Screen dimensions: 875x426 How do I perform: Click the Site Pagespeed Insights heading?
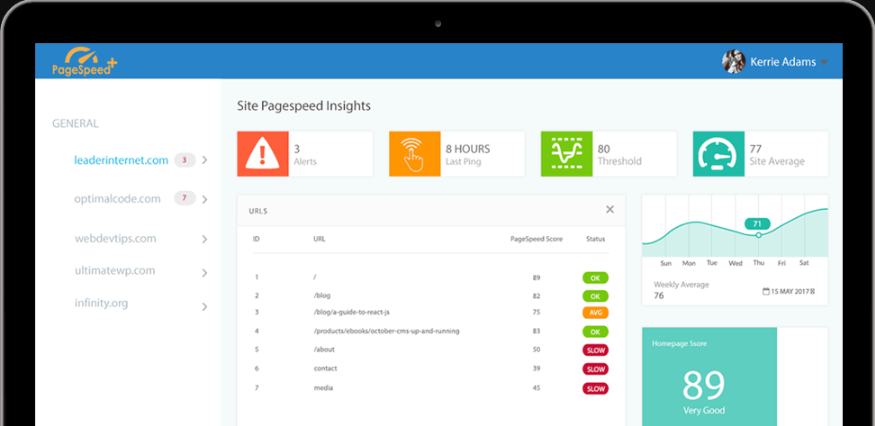(304, 106)
